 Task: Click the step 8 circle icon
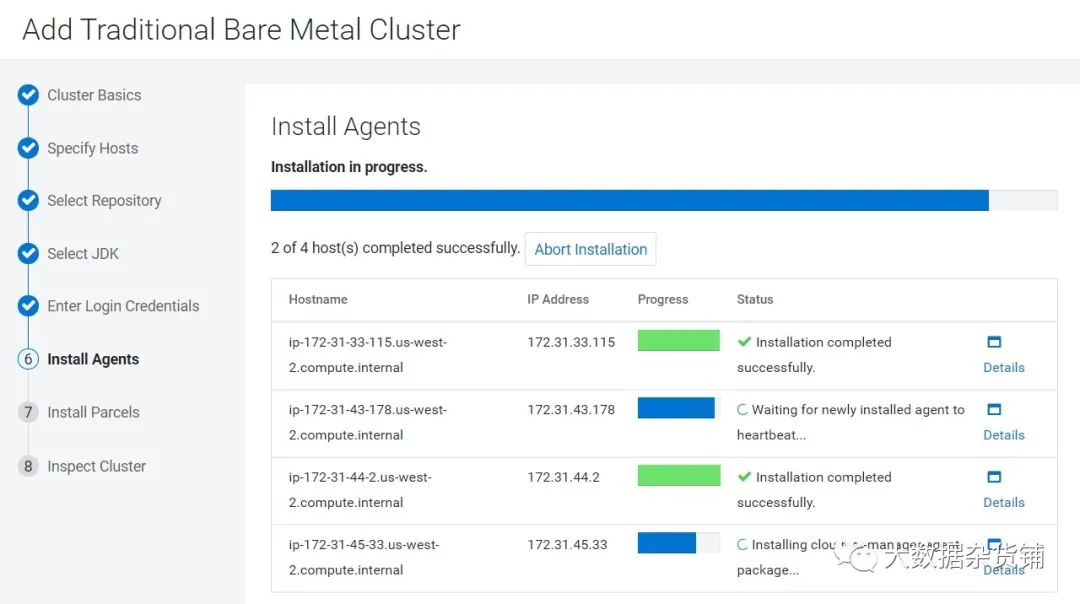pos(28,466)
